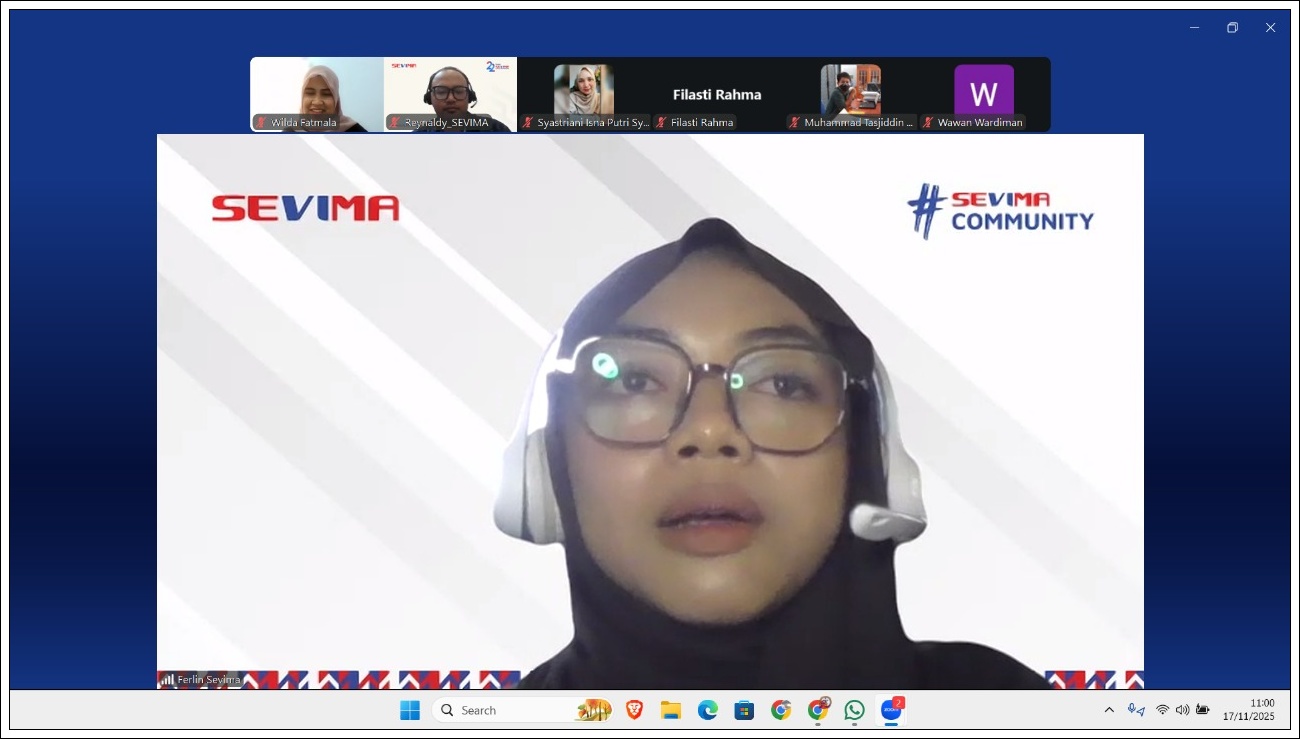Viewport: 1300px width, 739px height.
Task: Click Muhammad Tasjiddin's video thumbnail
Action: tap(851, 92)
